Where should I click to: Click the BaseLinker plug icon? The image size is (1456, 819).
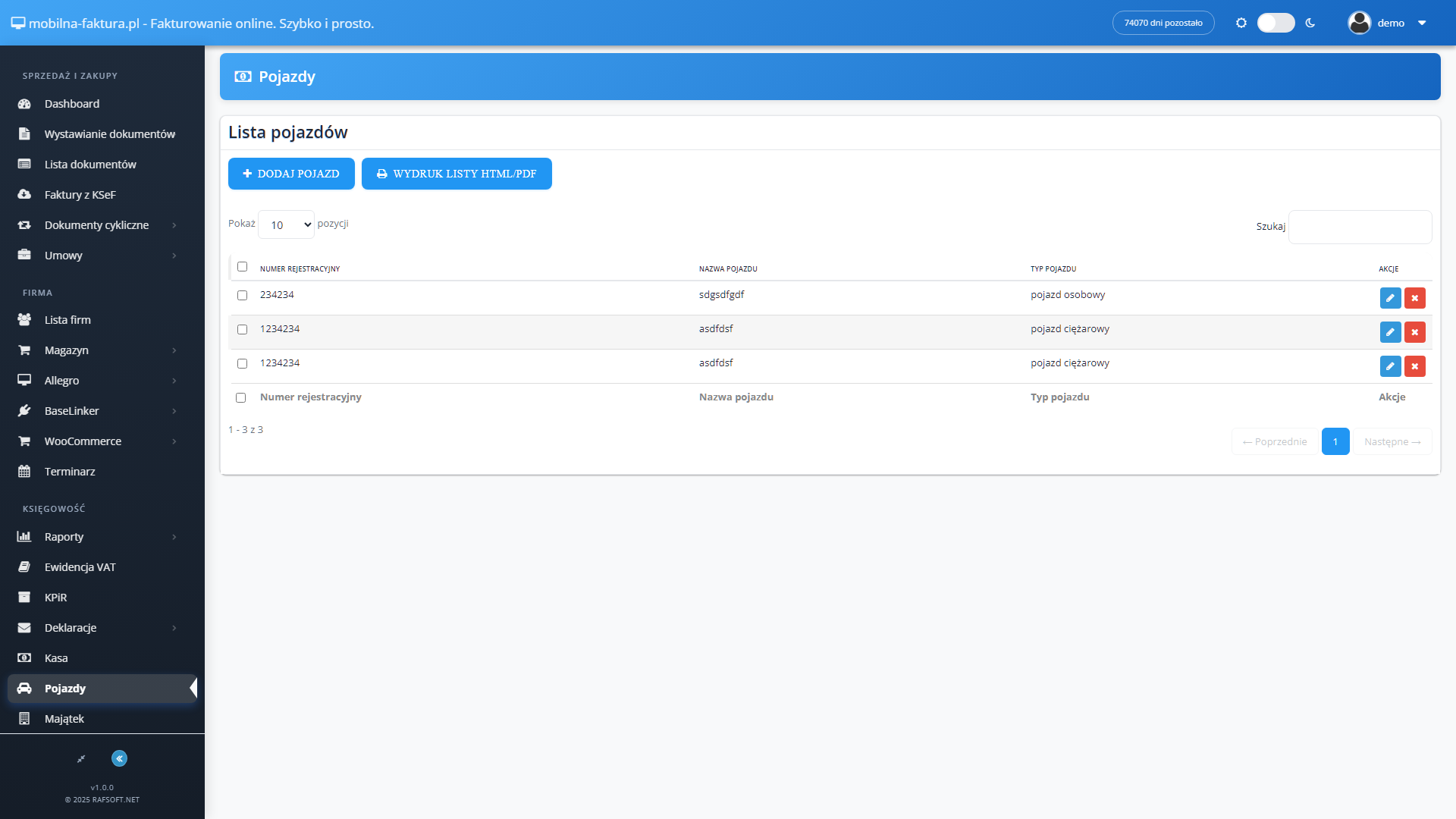point(24,411)
